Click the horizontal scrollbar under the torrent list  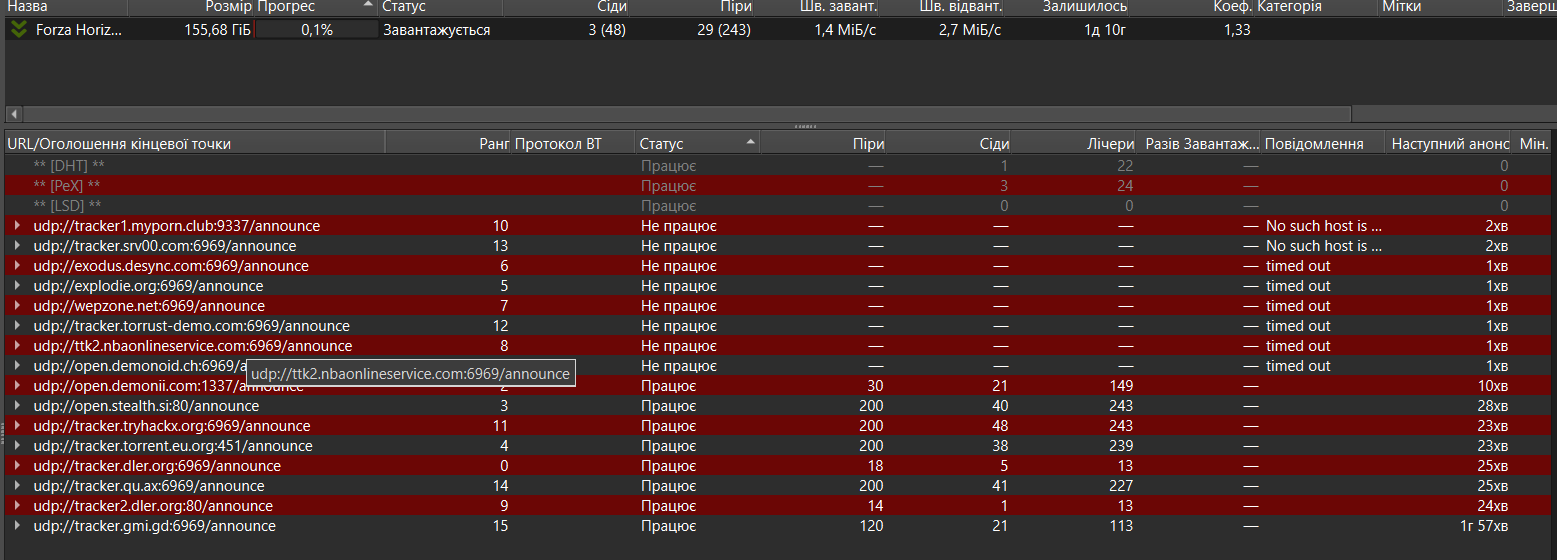point(686,114)
